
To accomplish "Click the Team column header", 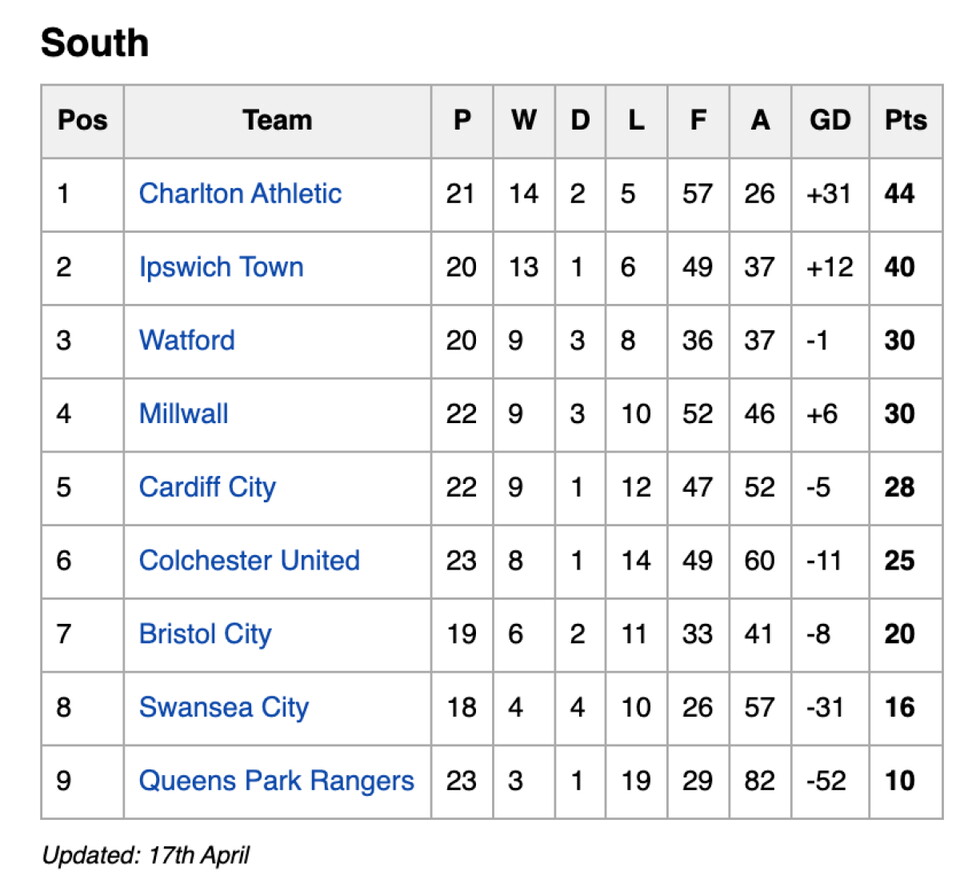I will pos(277,121).
